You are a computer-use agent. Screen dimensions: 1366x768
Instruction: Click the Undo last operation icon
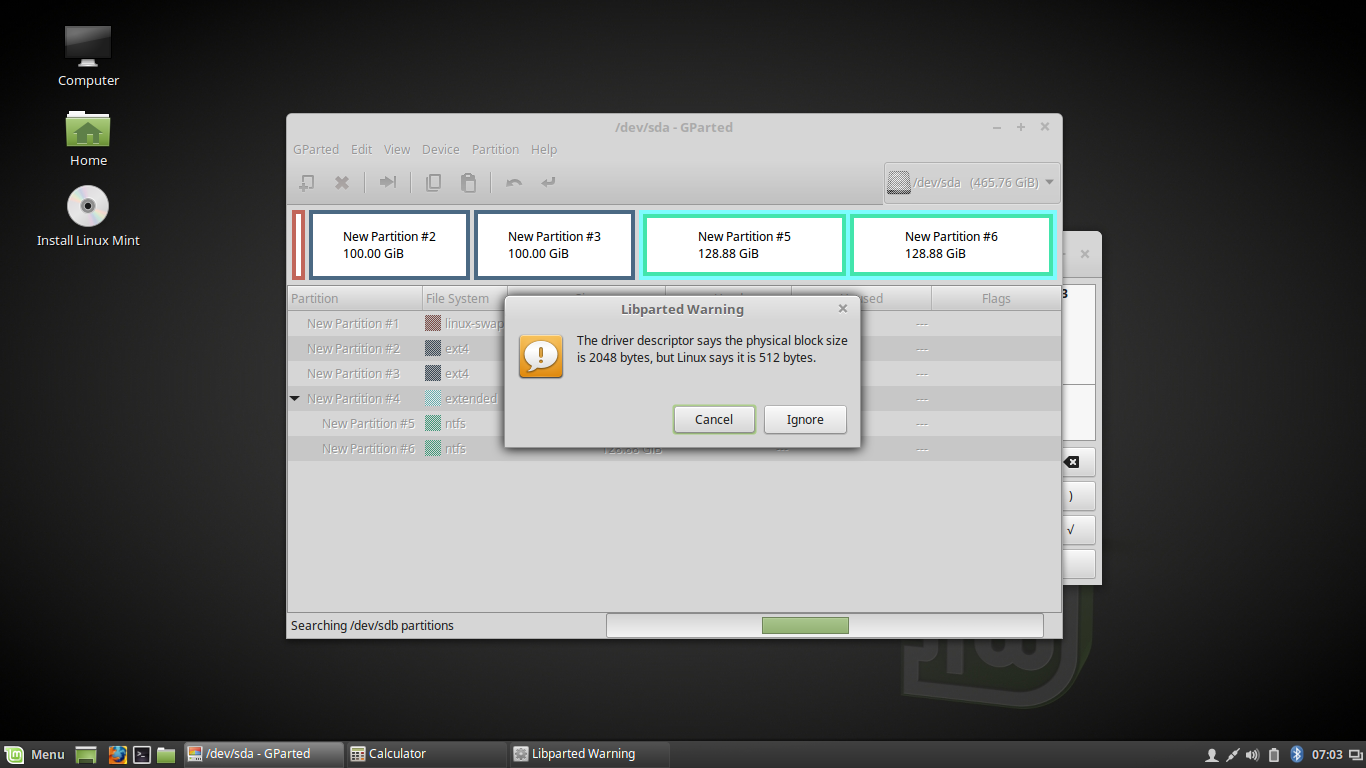coord(513,182)
